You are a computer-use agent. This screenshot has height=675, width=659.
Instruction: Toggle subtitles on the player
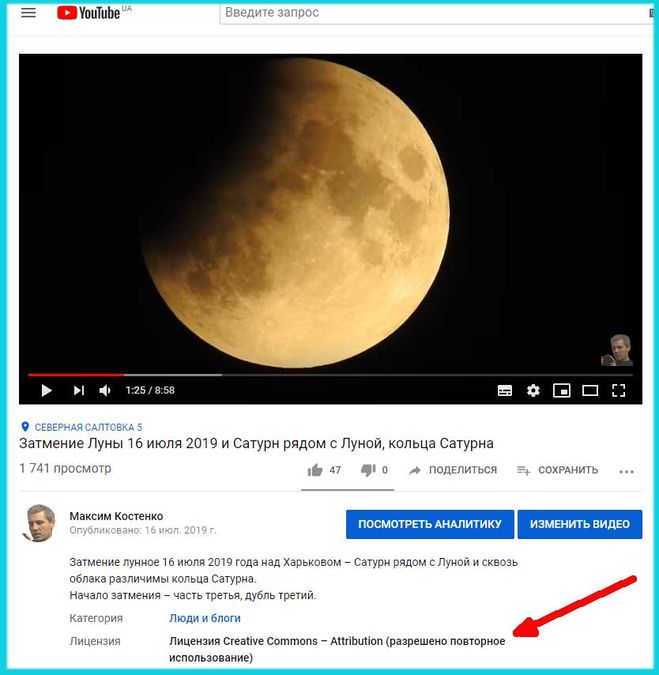click(505, 390)
